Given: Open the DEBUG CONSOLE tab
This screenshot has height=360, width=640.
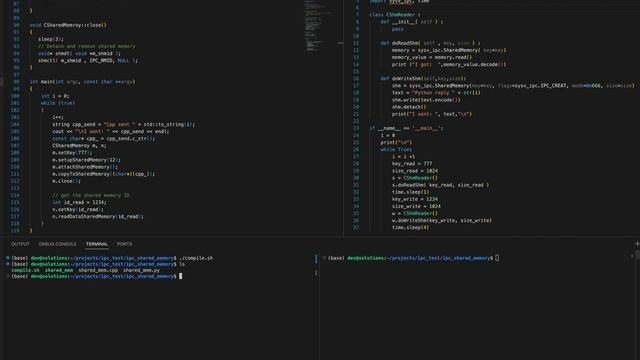Looking at the screenshot, I should click(58, 244).
